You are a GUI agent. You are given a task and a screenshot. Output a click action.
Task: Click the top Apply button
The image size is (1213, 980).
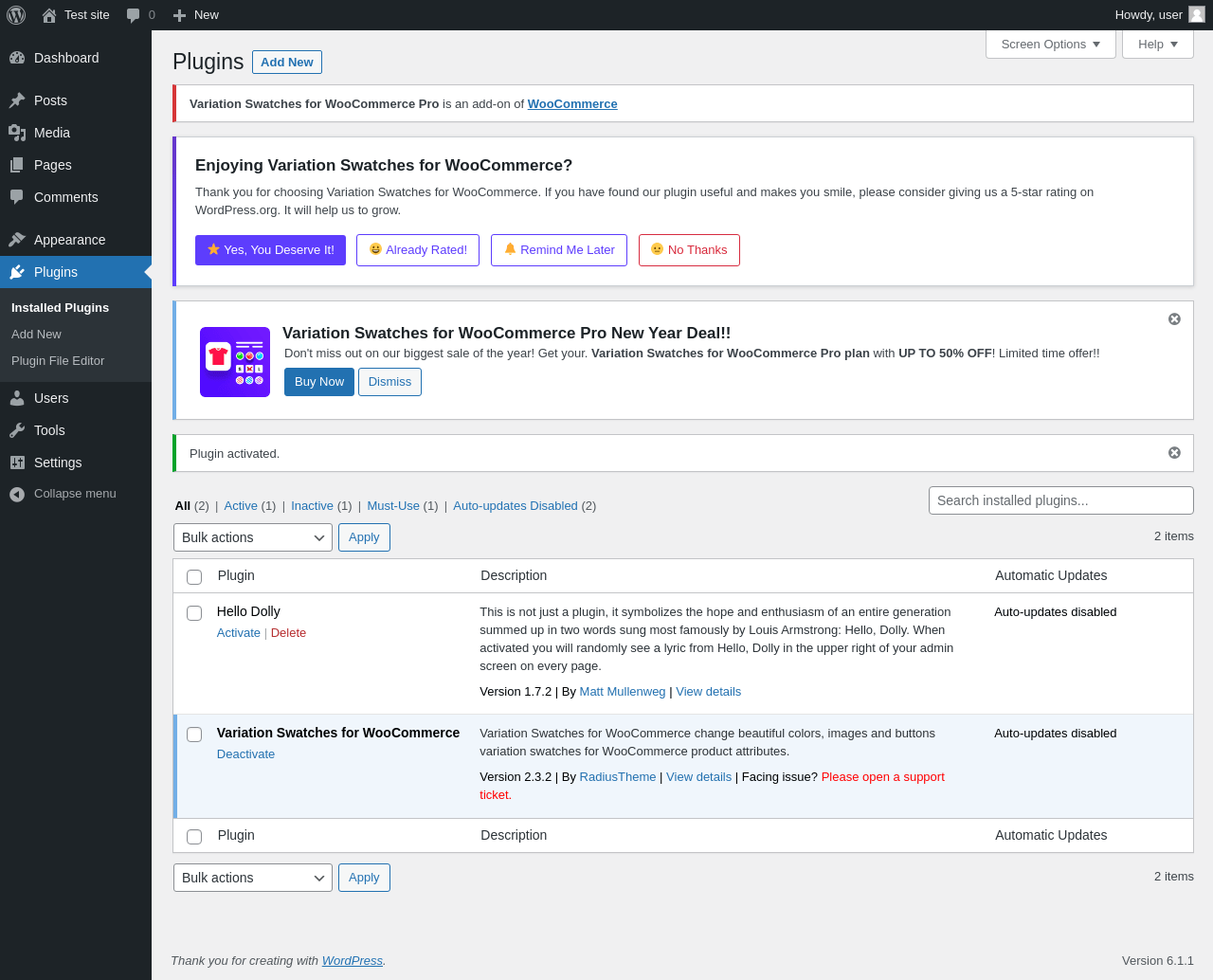coord(364,537)
